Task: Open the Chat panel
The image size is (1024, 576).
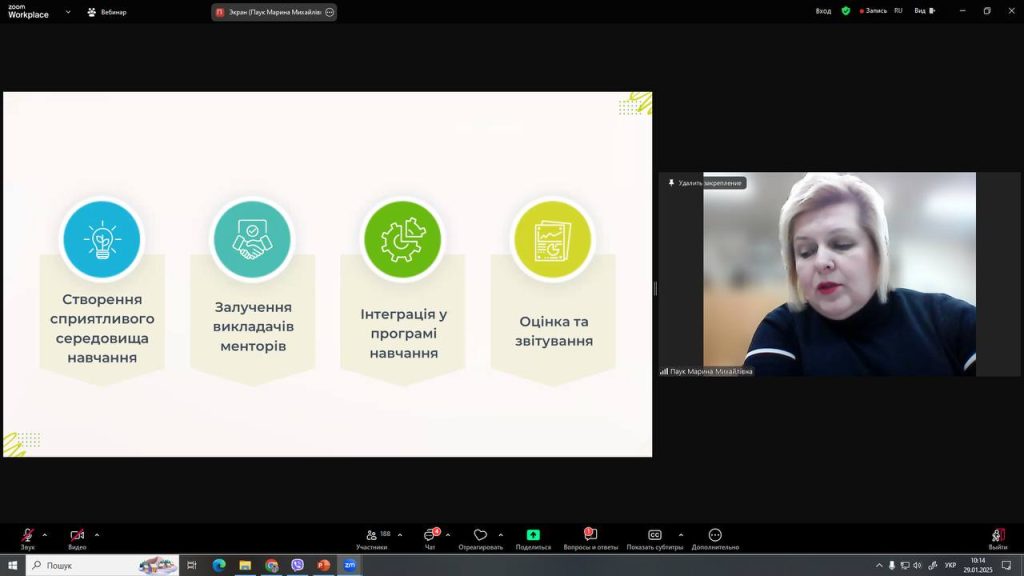Action: tap(429, 538)
